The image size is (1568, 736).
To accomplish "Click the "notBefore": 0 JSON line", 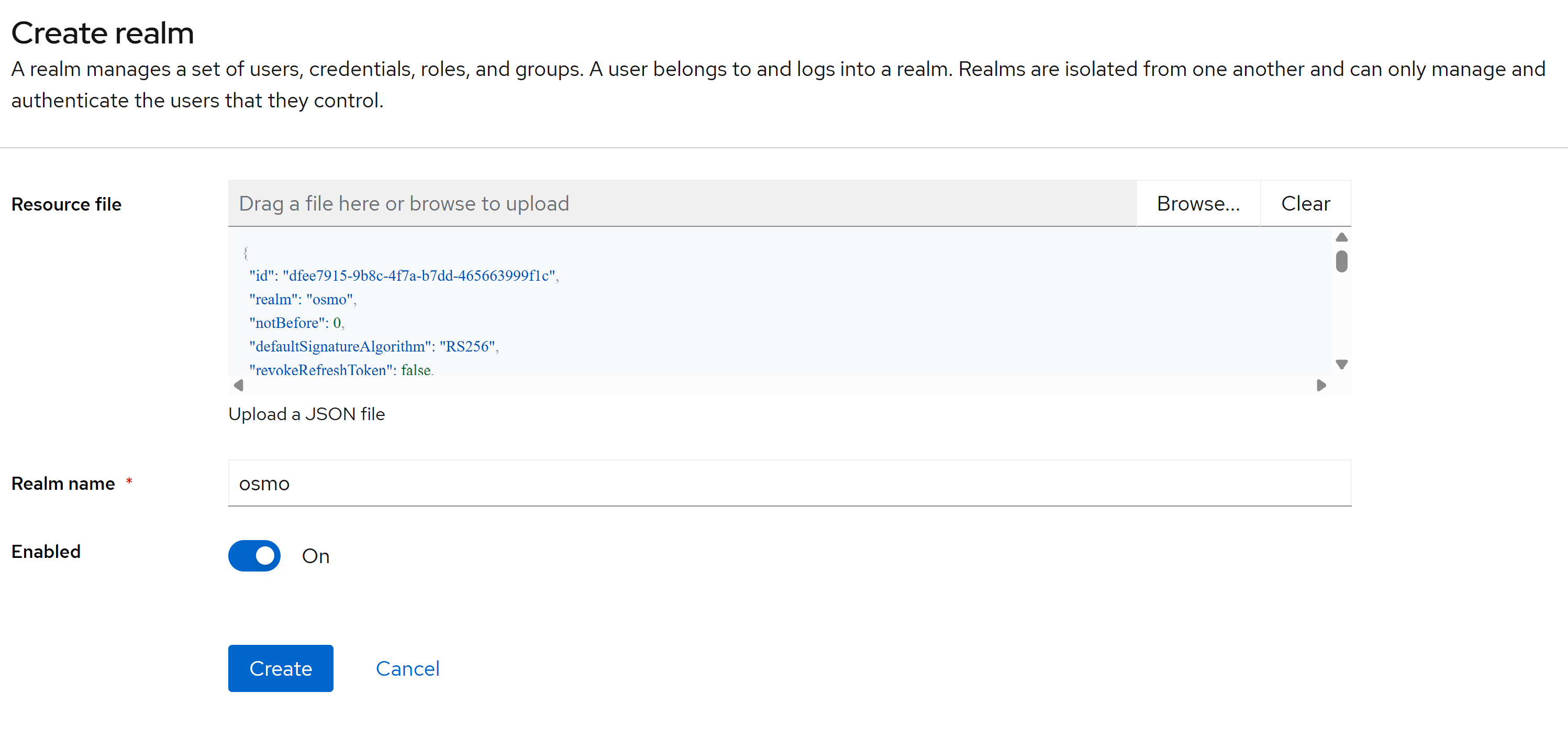I will [x=296, y=323].
